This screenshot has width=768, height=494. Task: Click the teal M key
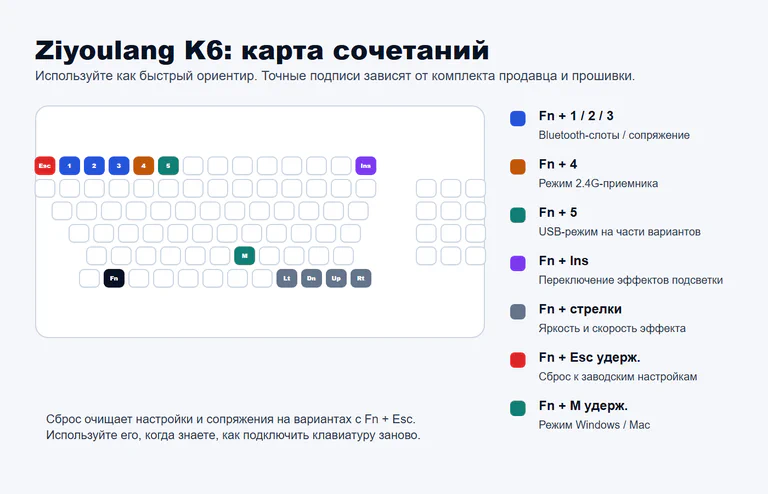point(244,256)
